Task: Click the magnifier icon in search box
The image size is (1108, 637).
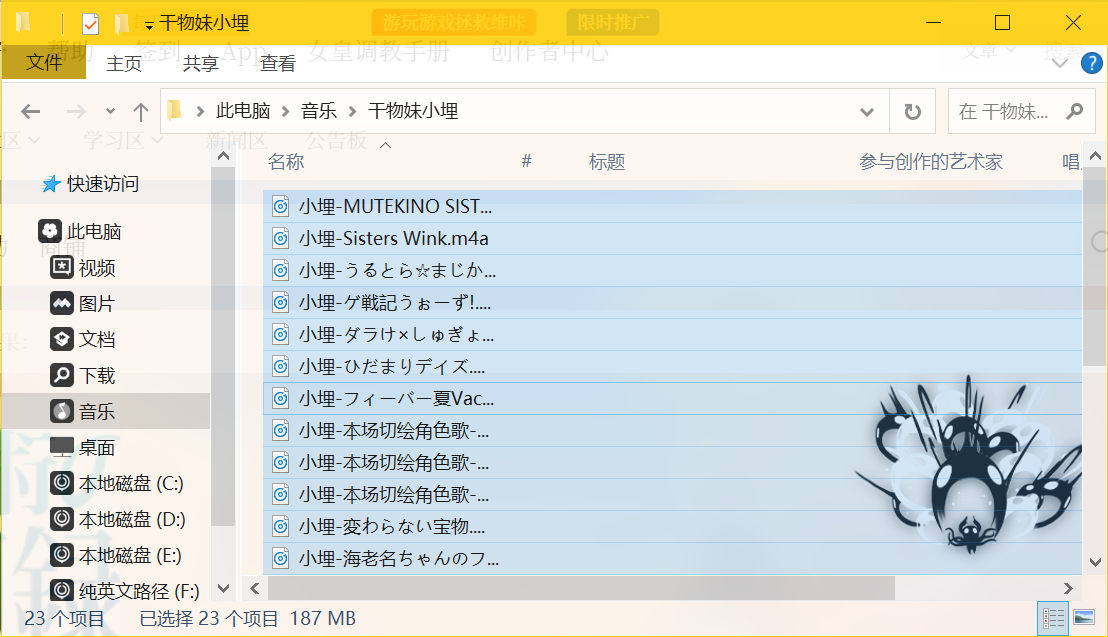Action: (x=1075, y=112)
